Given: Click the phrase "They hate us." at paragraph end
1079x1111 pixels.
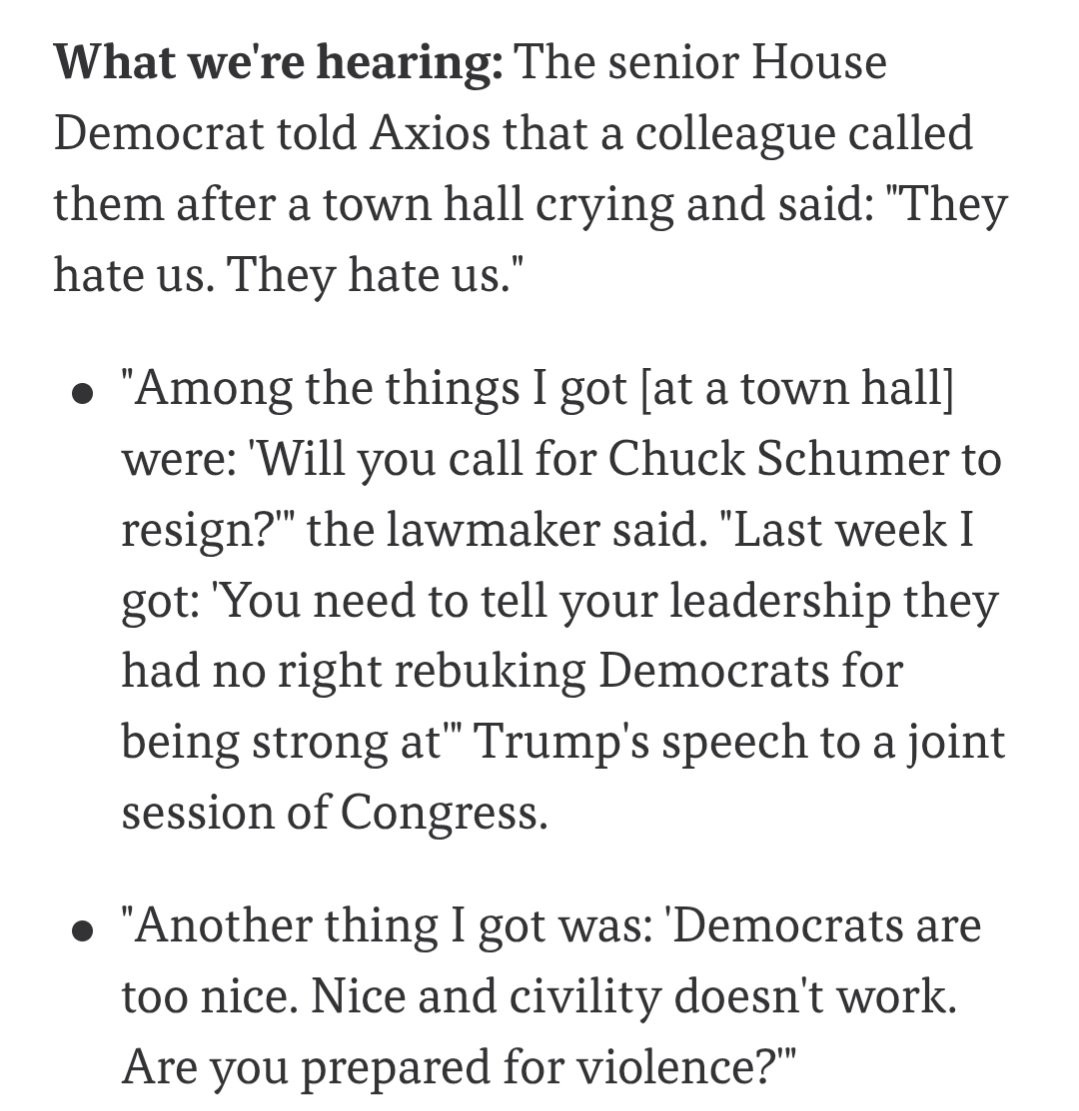Looking at the screenshot, I should pos(368,275).
